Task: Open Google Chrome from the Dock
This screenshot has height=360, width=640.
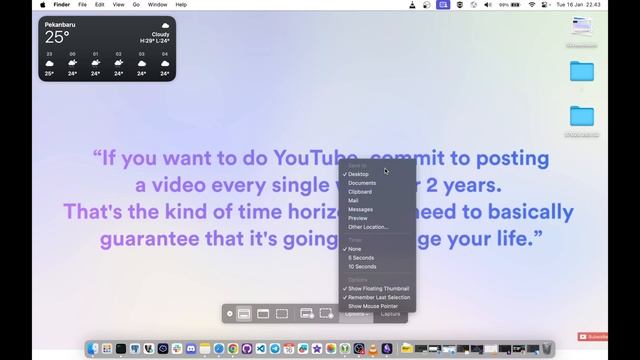Action: pos(233,349)
